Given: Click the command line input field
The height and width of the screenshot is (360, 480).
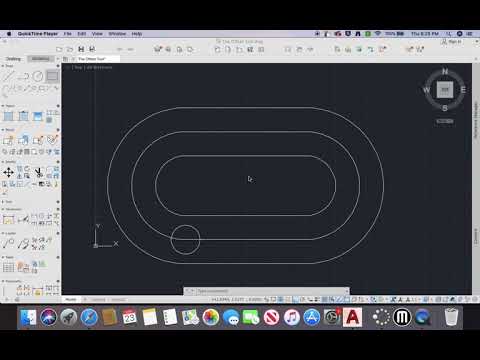Looking at the screenshot, I should click(270, 291).
